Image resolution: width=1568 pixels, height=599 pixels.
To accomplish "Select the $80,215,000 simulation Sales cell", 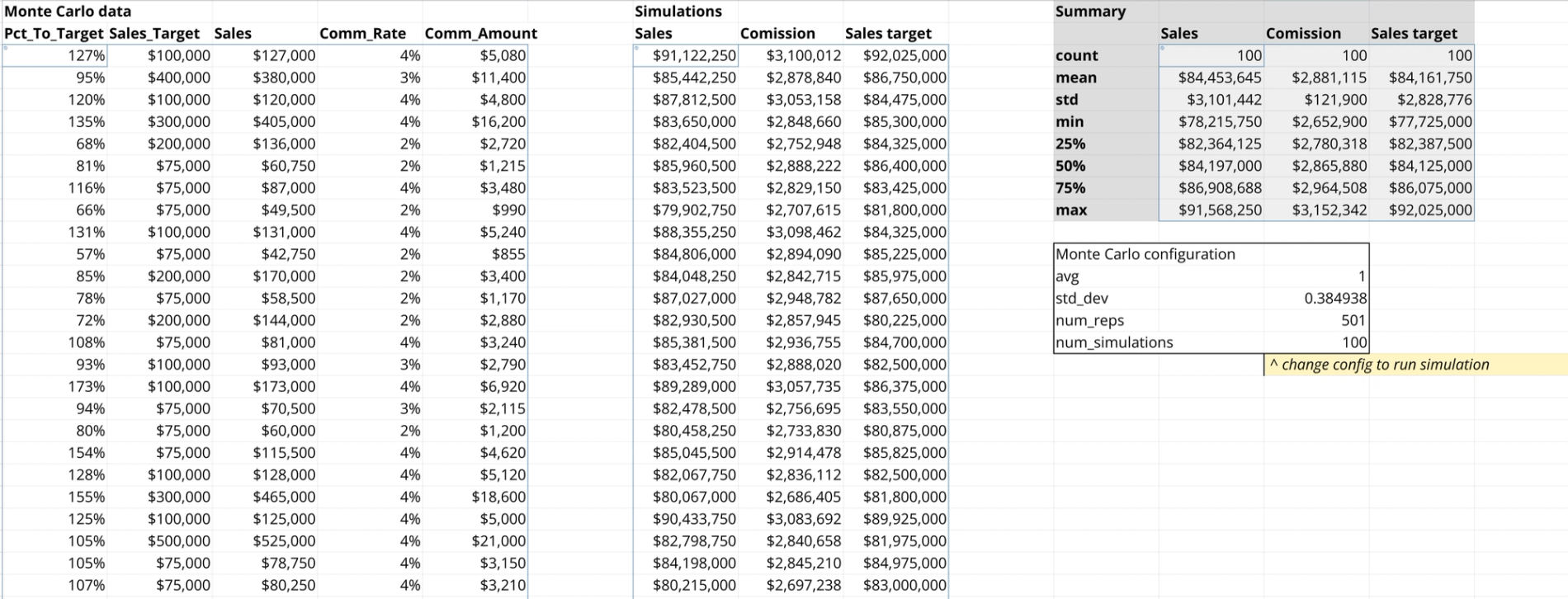I will pos(686,585).
